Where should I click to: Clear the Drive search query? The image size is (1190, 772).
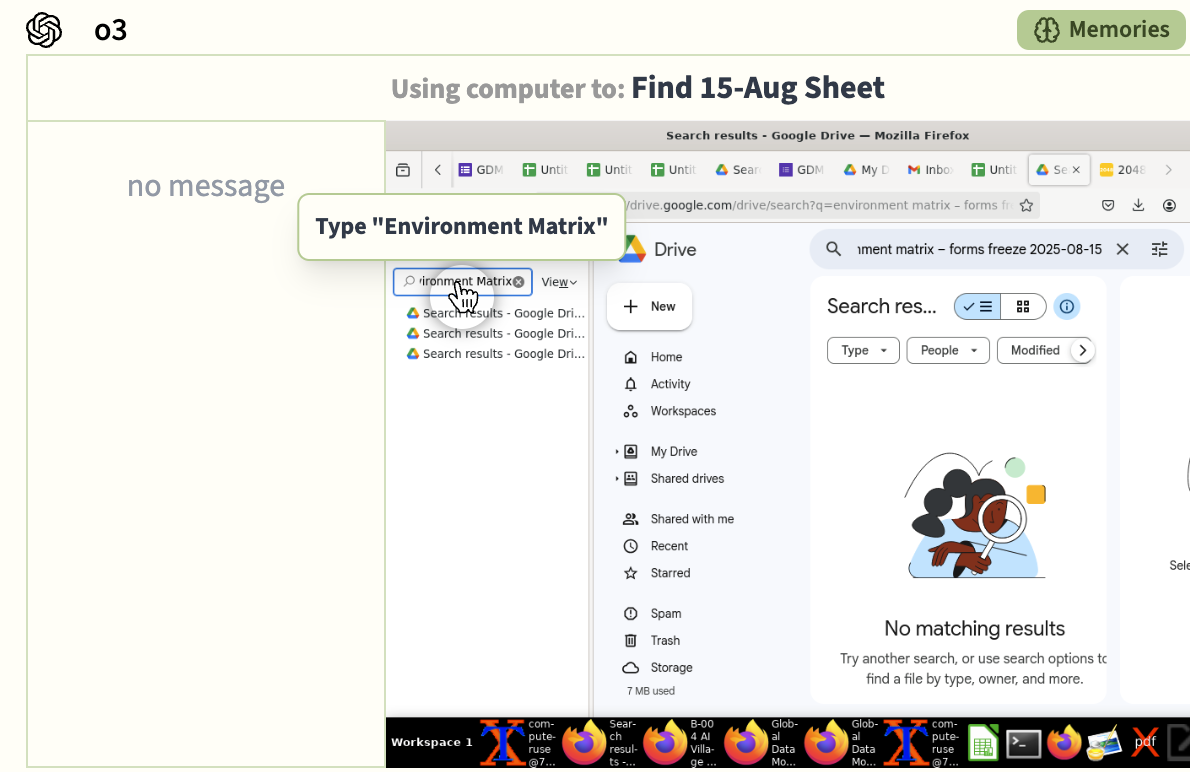click(x=1122, y=249)
